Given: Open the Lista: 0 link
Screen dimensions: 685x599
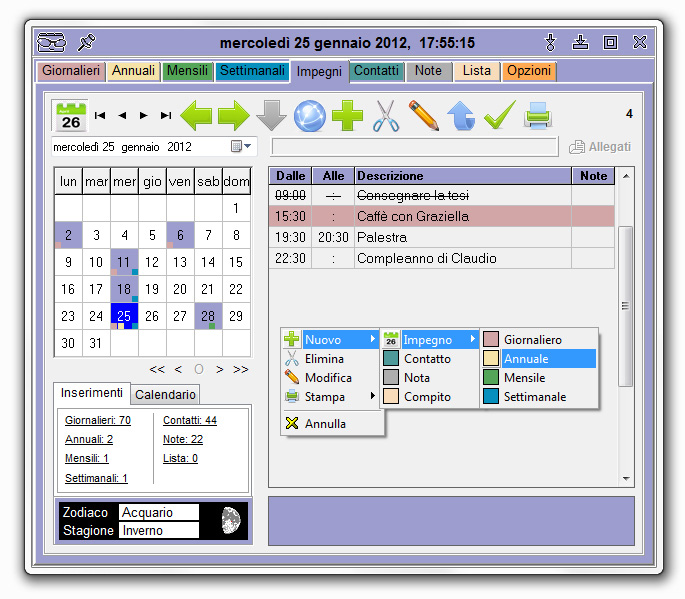Looking at the screenshot, I should pos(180,459).
